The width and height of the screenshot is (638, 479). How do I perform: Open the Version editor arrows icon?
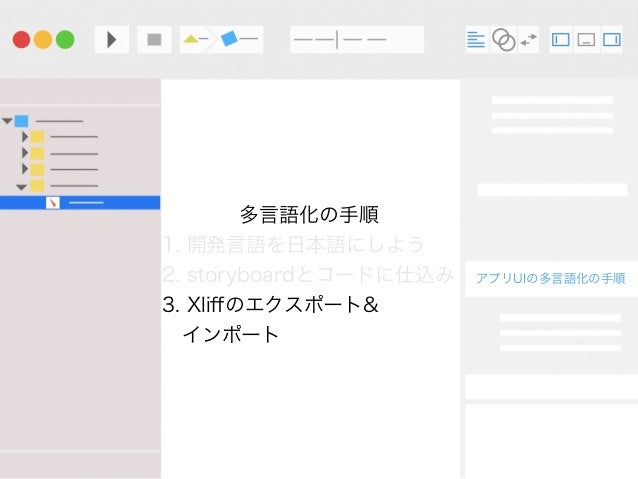click(529, 39)
